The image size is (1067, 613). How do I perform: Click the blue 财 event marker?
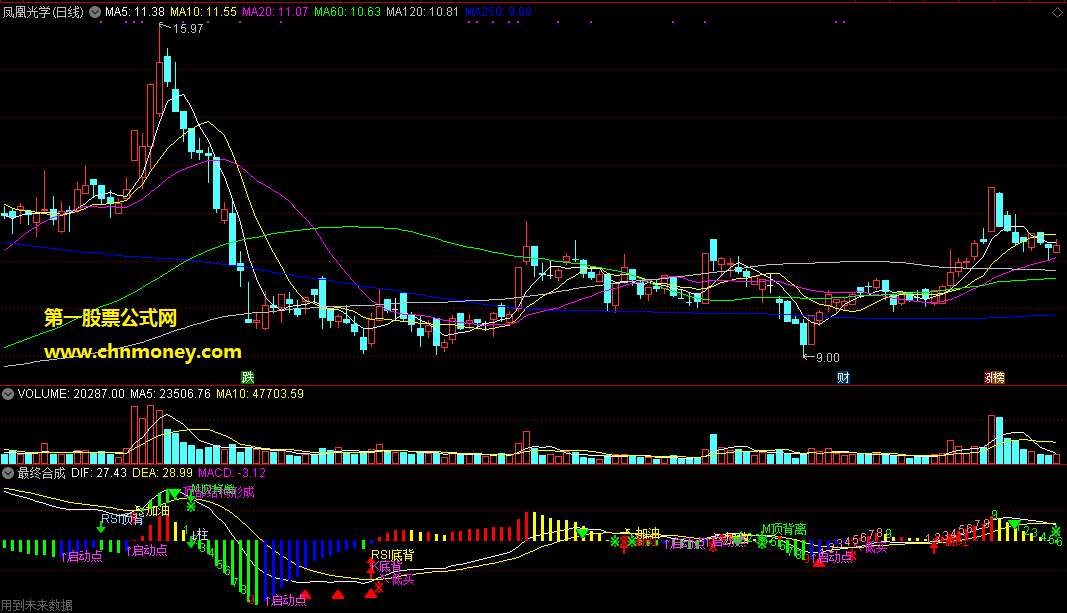[x=844, y=378]
